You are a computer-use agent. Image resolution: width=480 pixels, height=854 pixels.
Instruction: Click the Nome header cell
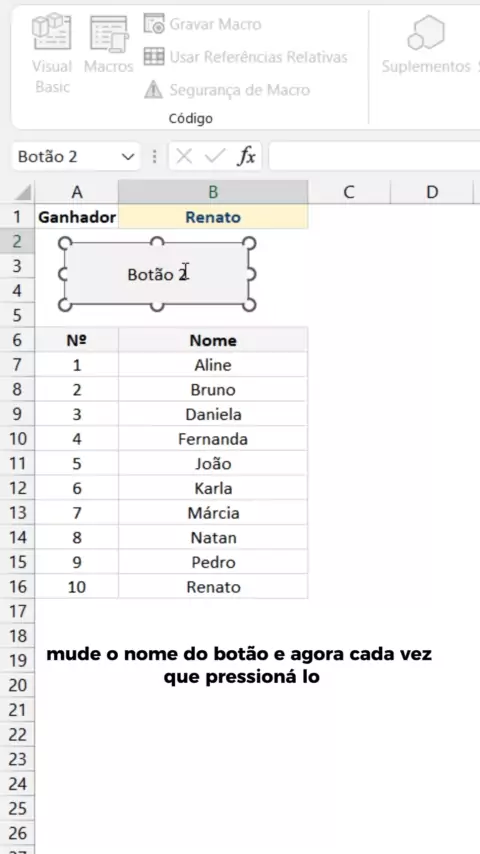tap(213, 340)
